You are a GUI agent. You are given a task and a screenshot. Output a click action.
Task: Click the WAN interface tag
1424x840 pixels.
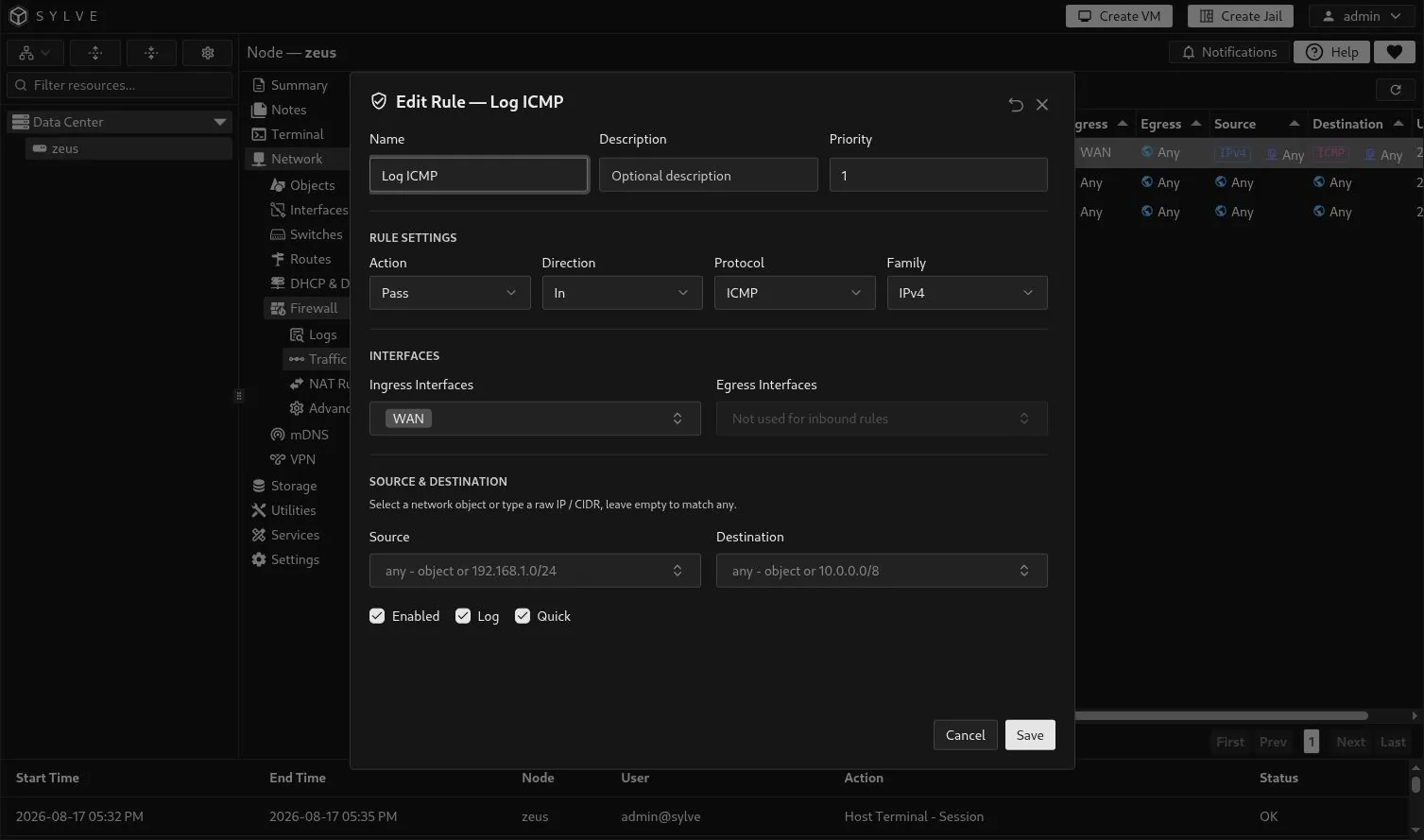(408, 419)
